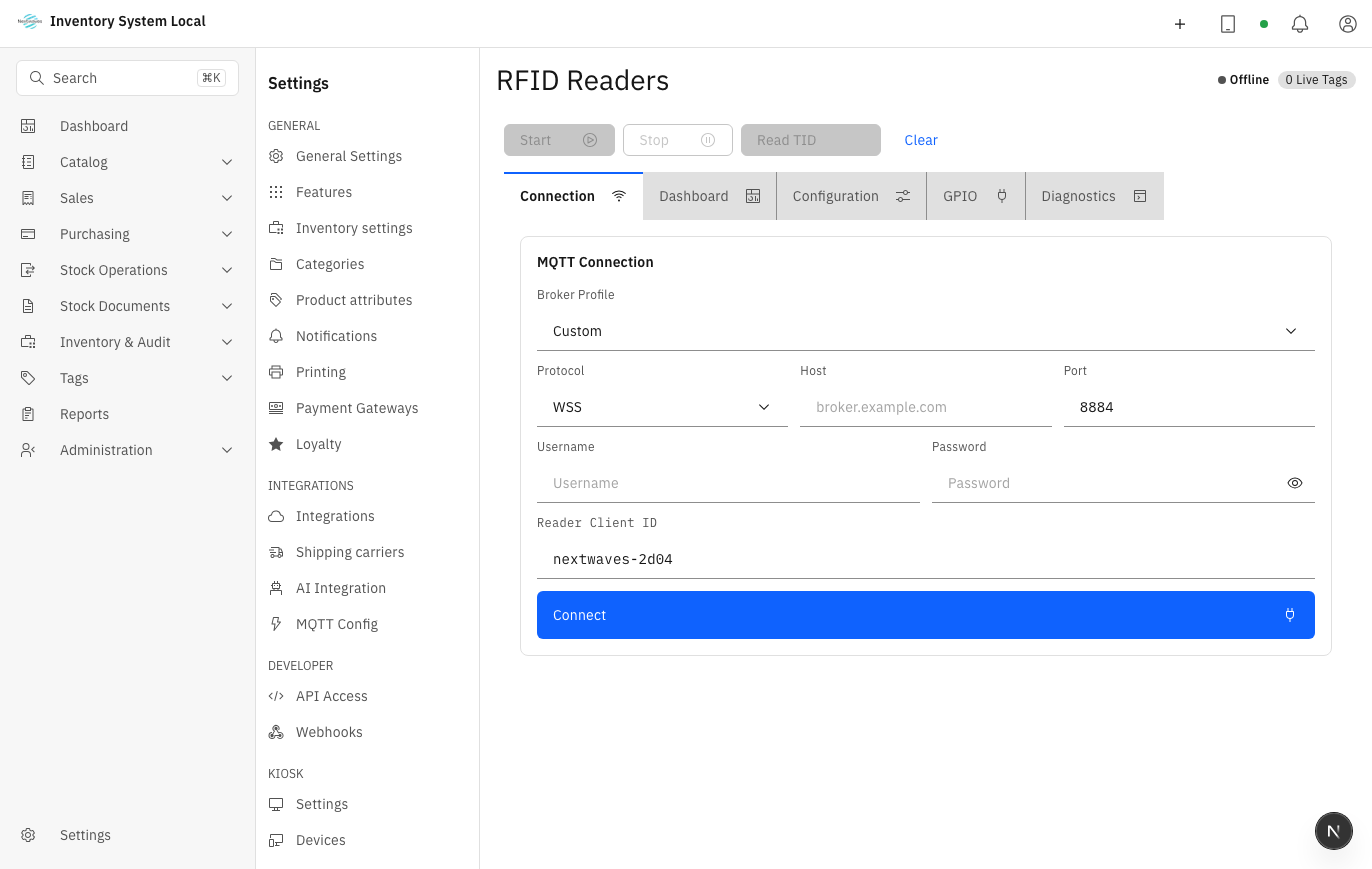The image size is (1372, 869).
Task: Click the Printing printer icon
Action: click(276, 372)
